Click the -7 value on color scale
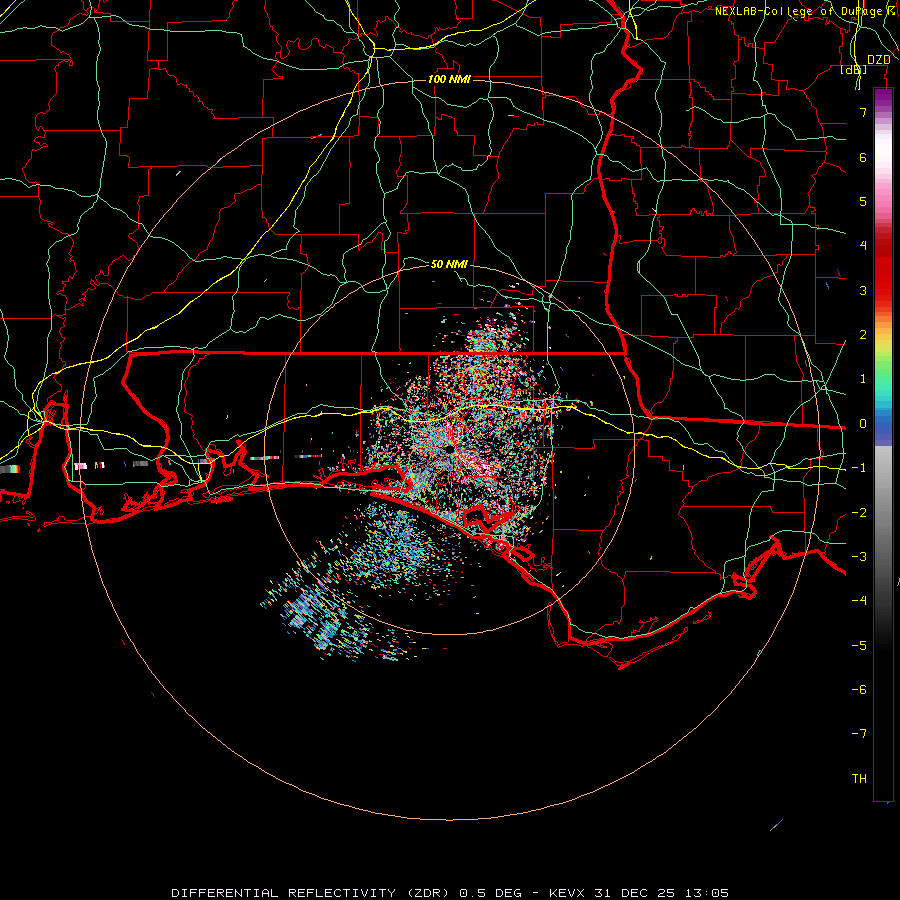 tap(859, 734)
